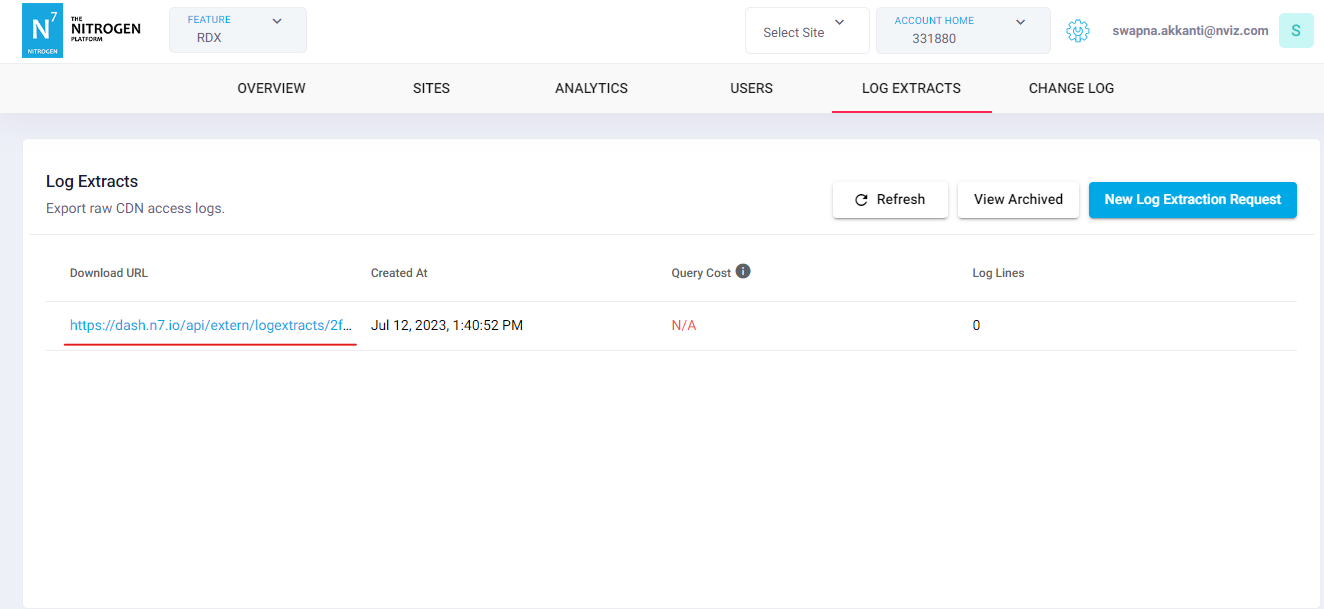Click the Created At column header
The image size is (1324, 609).
(399, 273)
